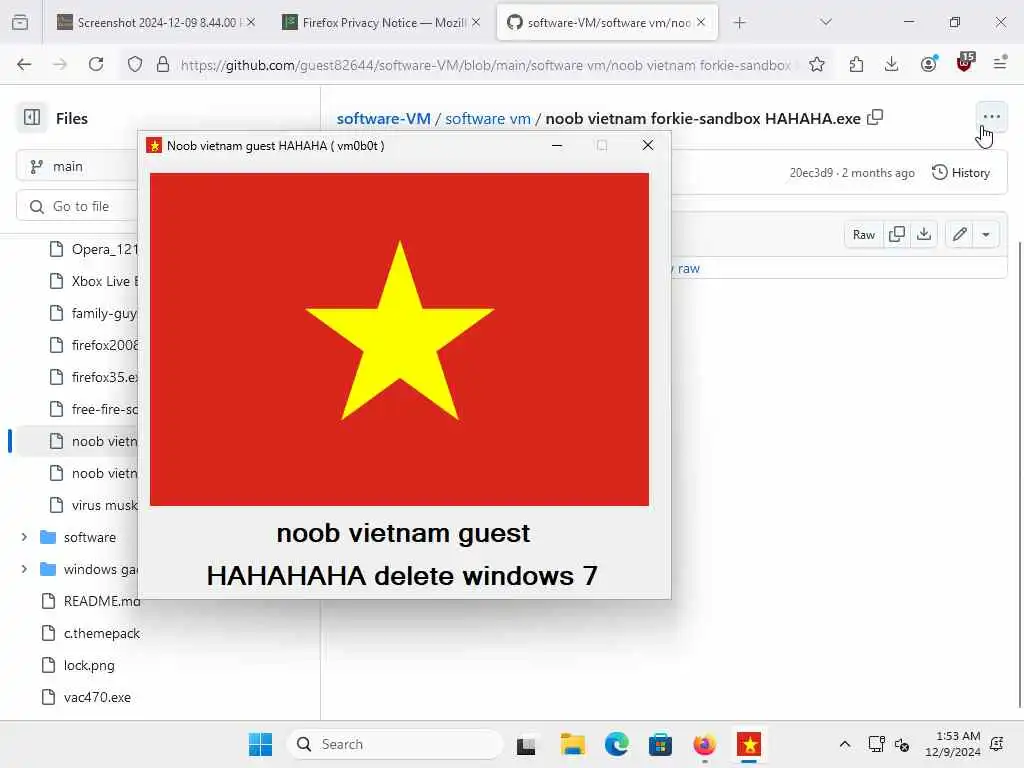1024x768 pixels.
Task: Open more edit options dropdown arrow
Action: [986, 234]
